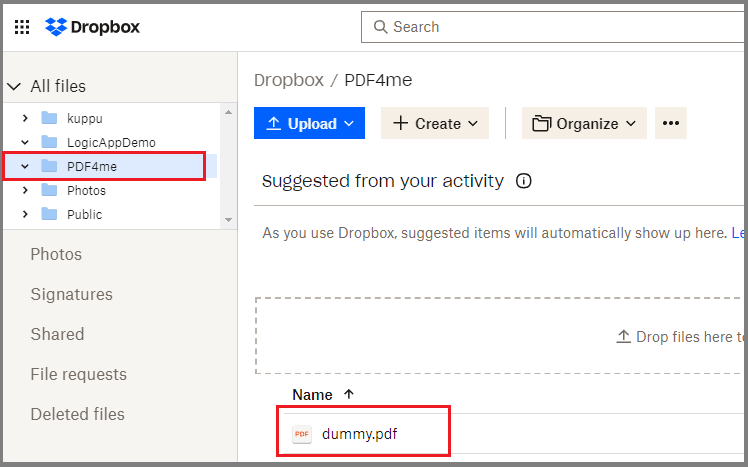
Task: Expand the Photos folder arrow
Action: [x=25, y=190]
